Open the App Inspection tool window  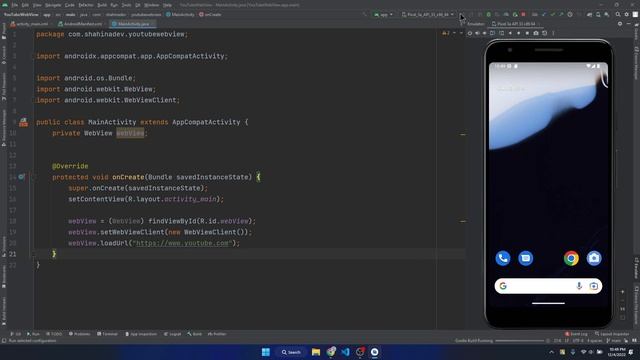pyautogui.click(x=141, y=334)
